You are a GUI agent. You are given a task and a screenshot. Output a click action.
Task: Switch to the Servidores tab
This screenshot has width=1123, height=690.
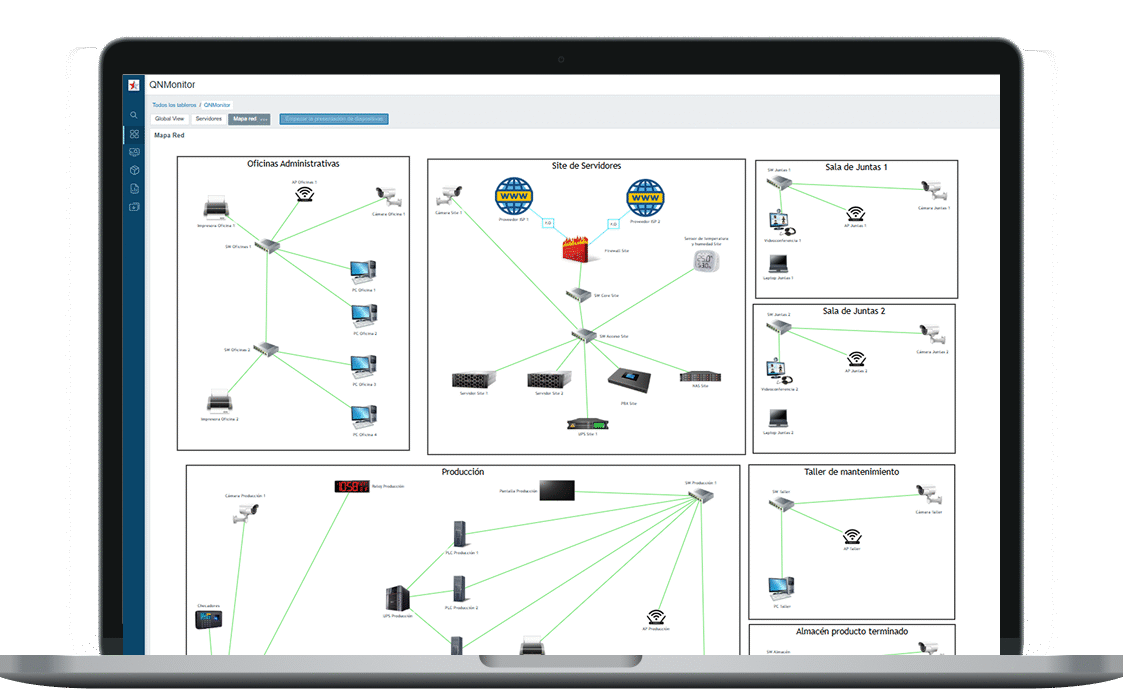click(x=208, y=119)
